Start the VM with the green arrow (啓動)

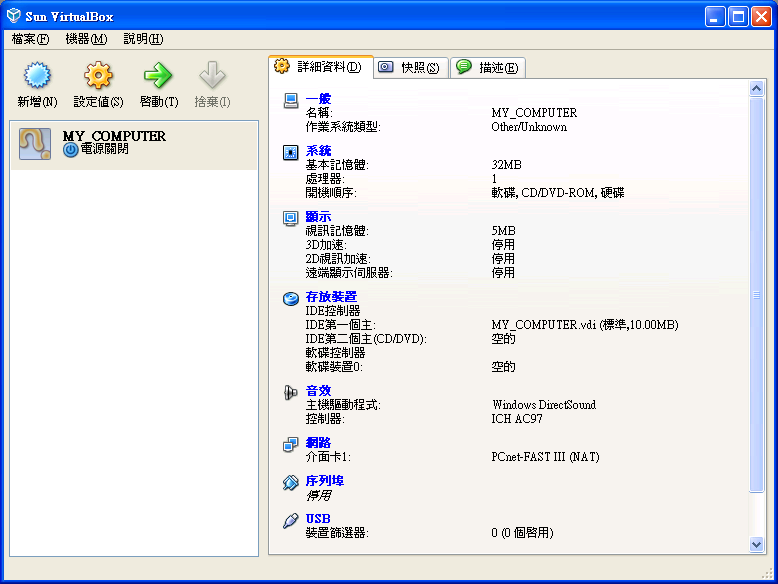tap(158, 75)
